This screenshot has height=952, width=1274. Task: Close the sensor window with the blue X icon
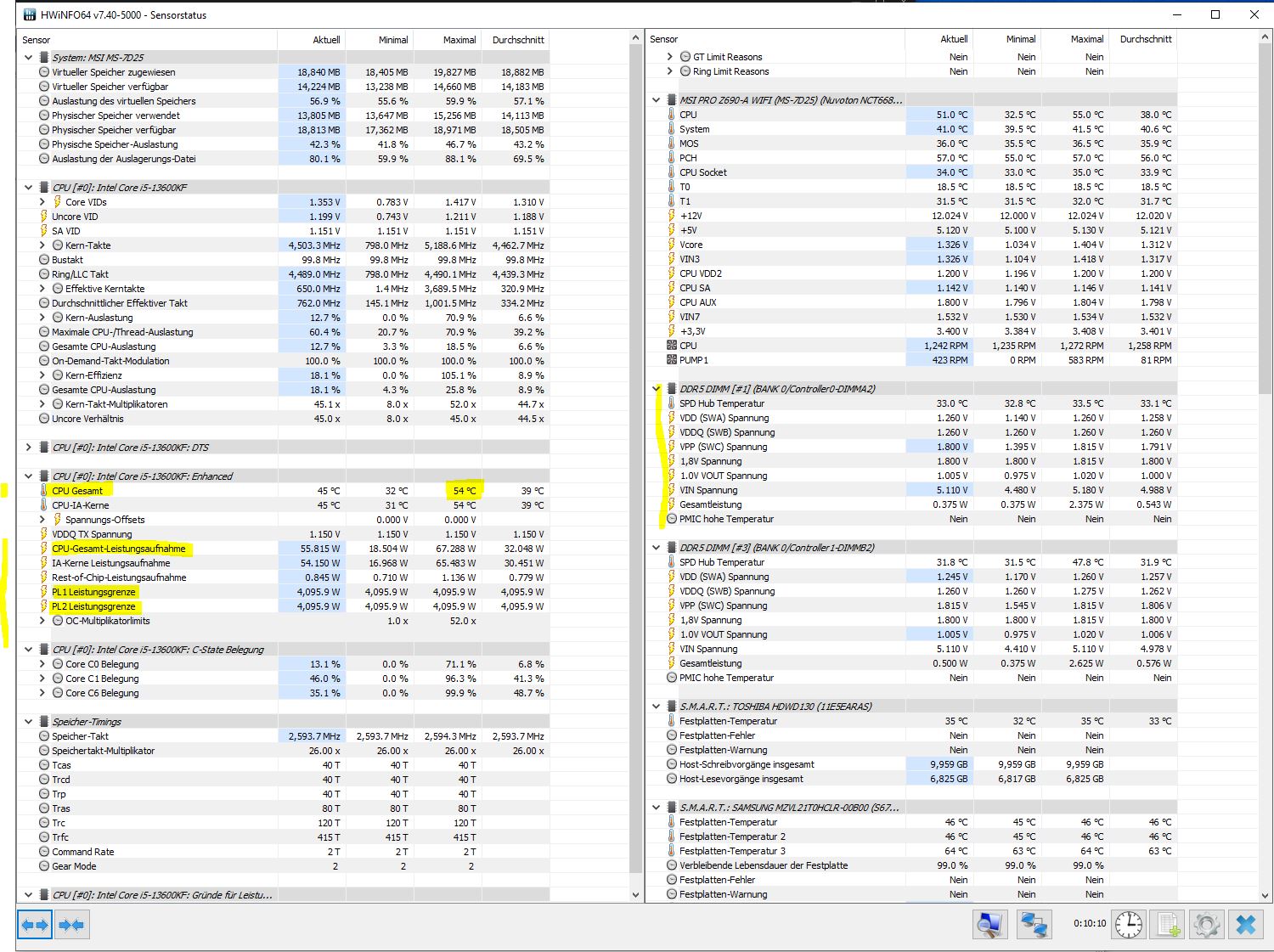1246,924
